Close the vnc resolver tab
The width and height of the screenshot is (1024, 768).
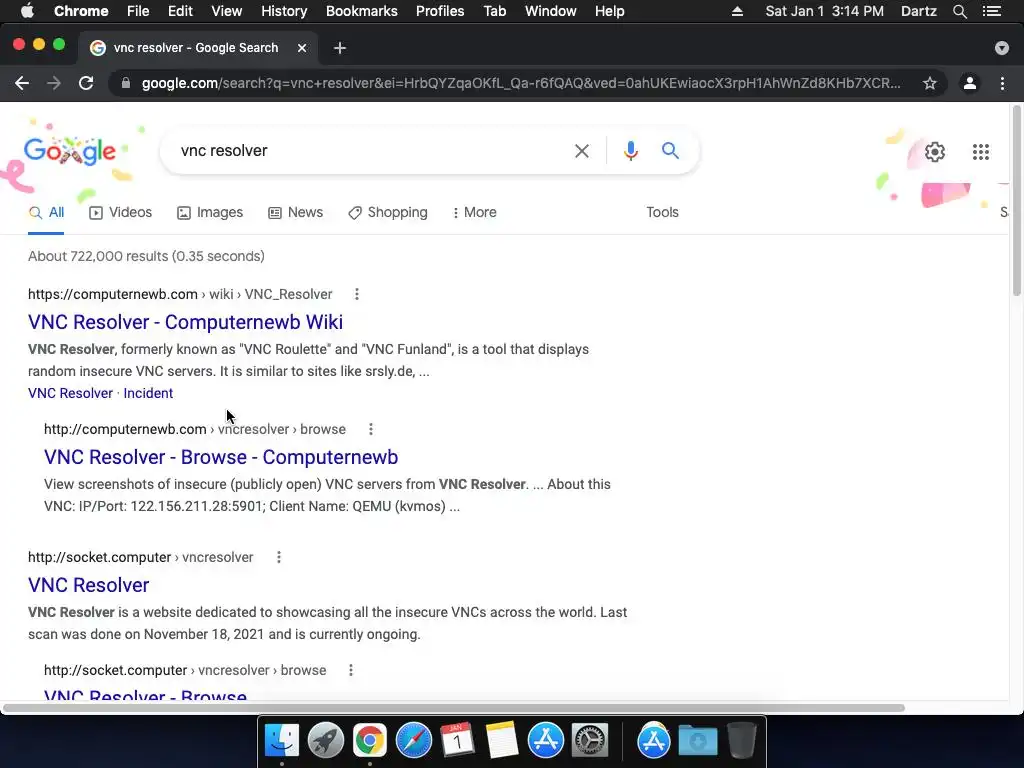point(302,48)
